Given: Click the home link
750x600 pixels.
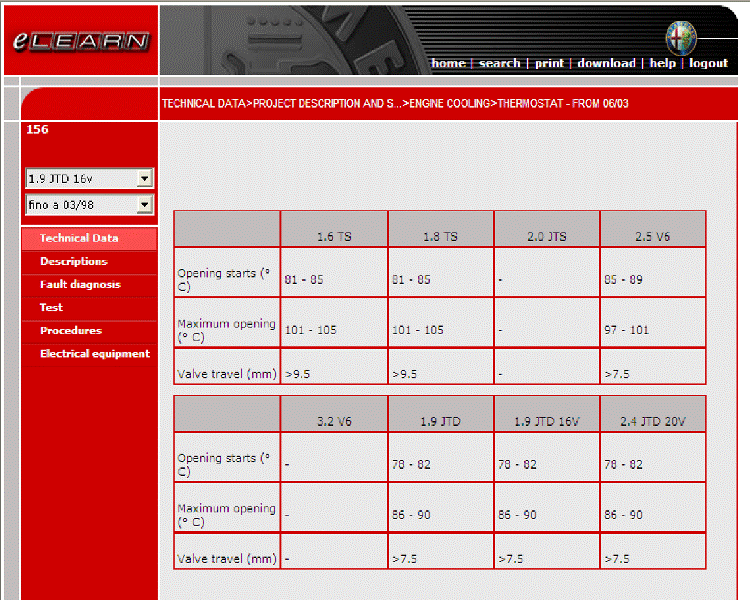Looking at the screenshot, I should (448, 63).
